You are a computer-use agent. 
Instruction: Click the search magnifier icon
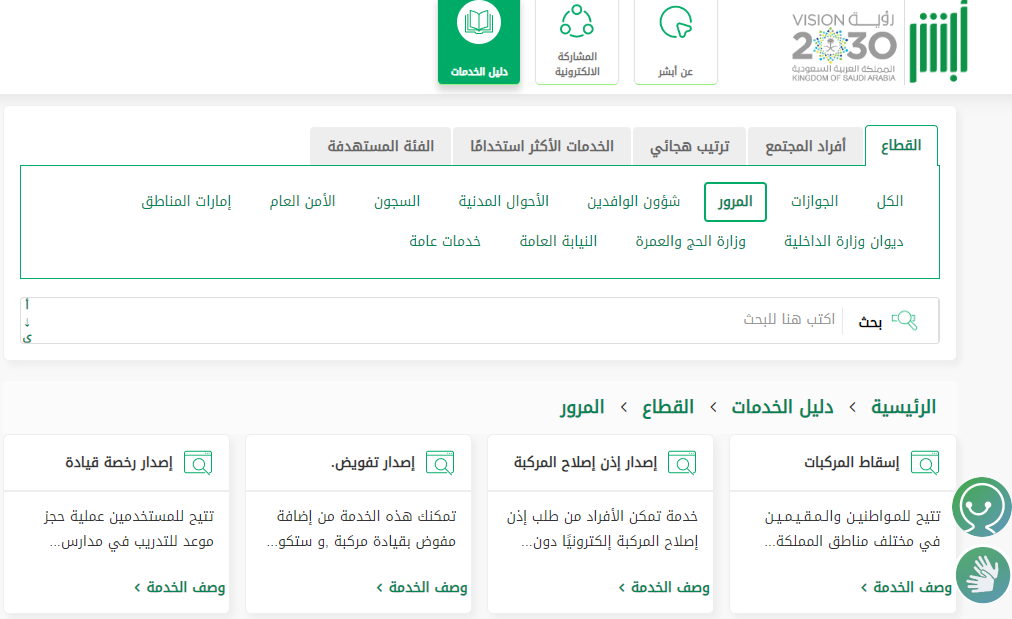[904, 321]
